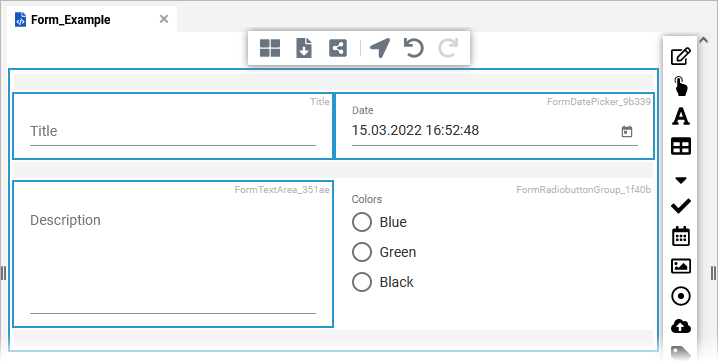
Task: Select the Black radio button
Action: point(362,282)
